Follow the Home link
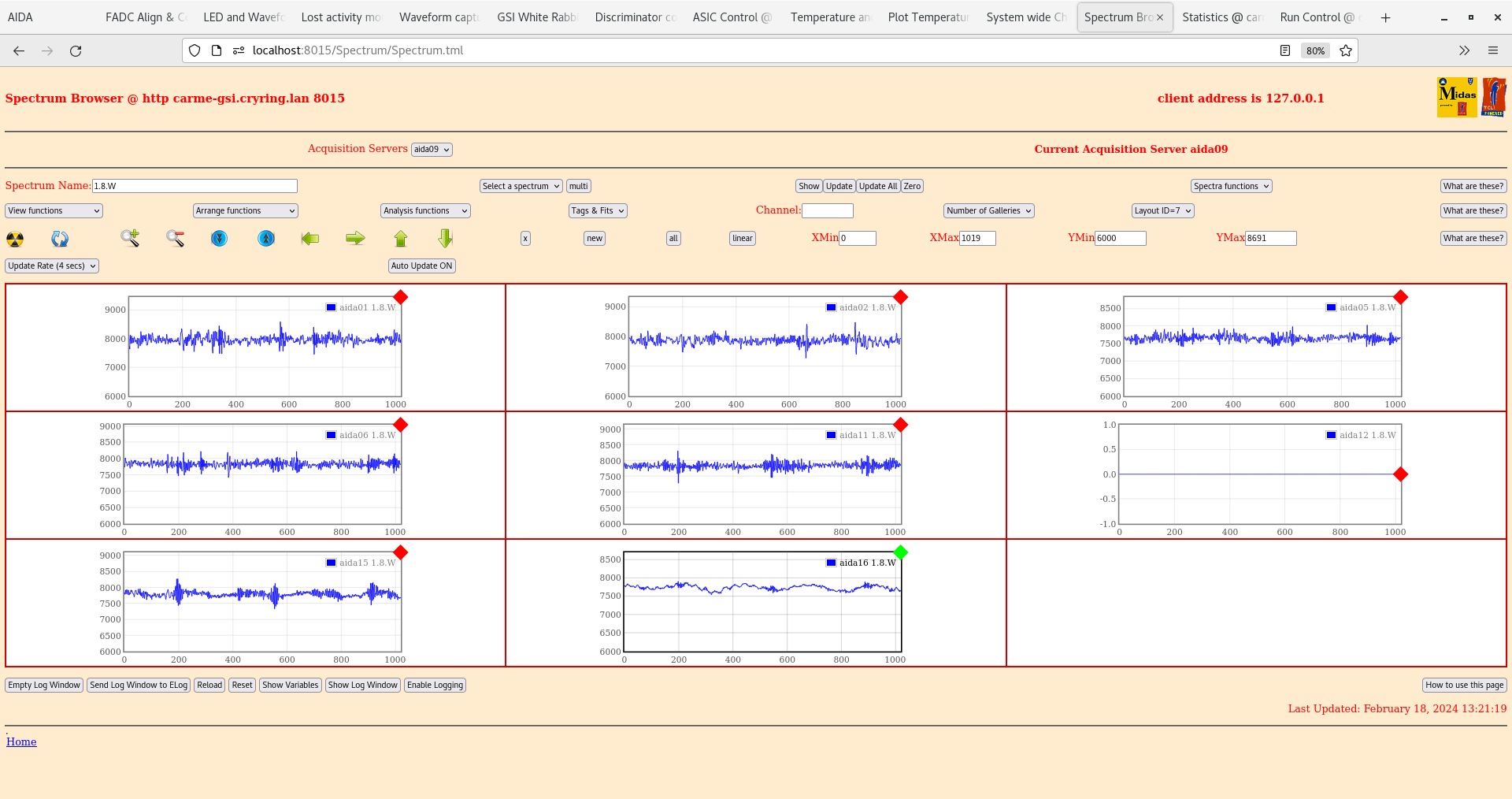1512x799 pixels. click(x=21, y=741)
